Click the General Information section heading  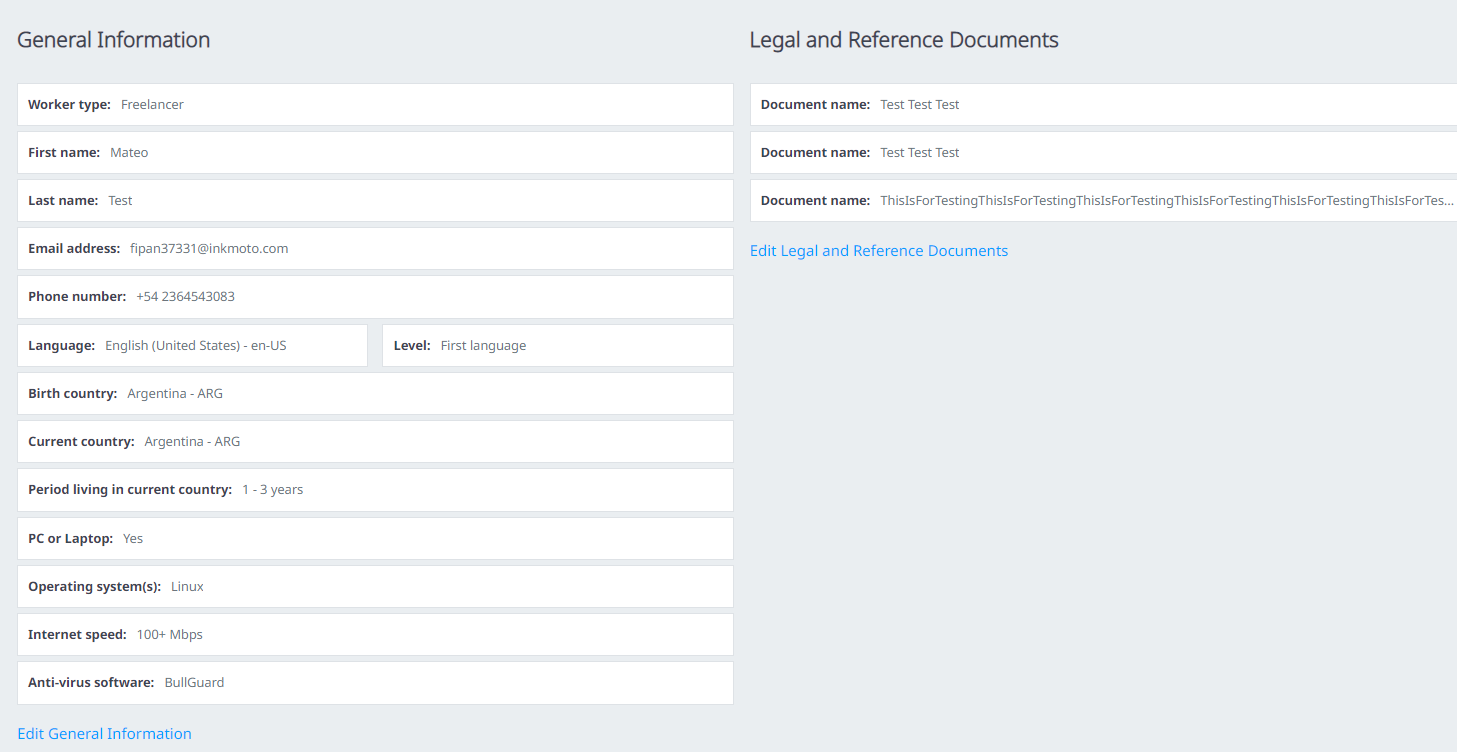[114, 40]
